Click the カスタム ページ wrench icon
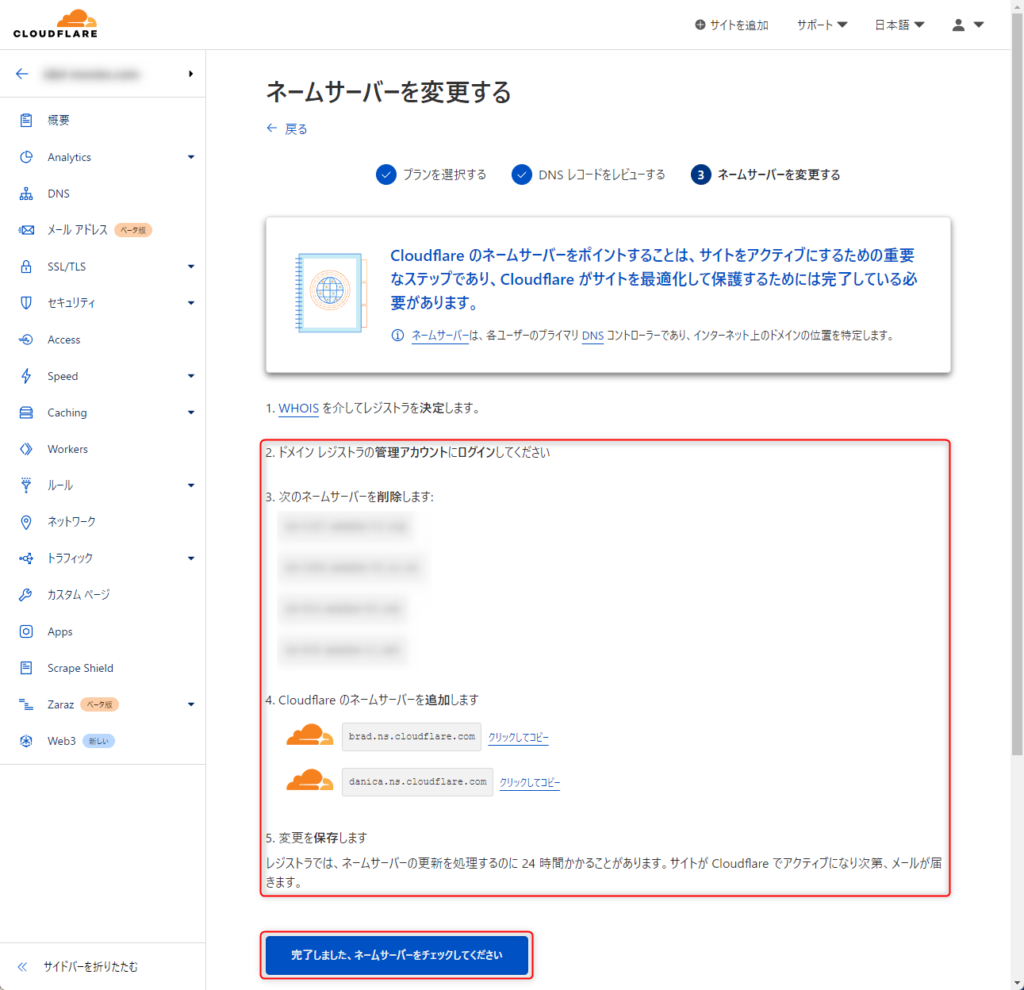 tap(26, 595)
